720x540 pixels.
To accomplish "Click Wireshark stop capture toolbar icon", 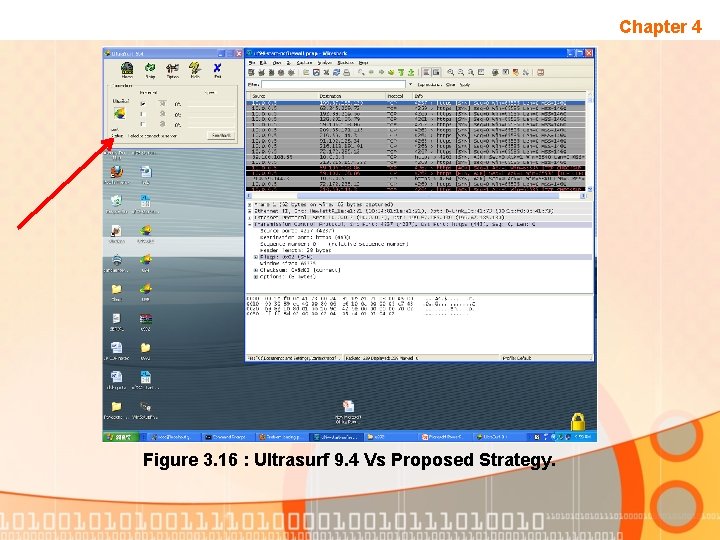I will (281, 73).
